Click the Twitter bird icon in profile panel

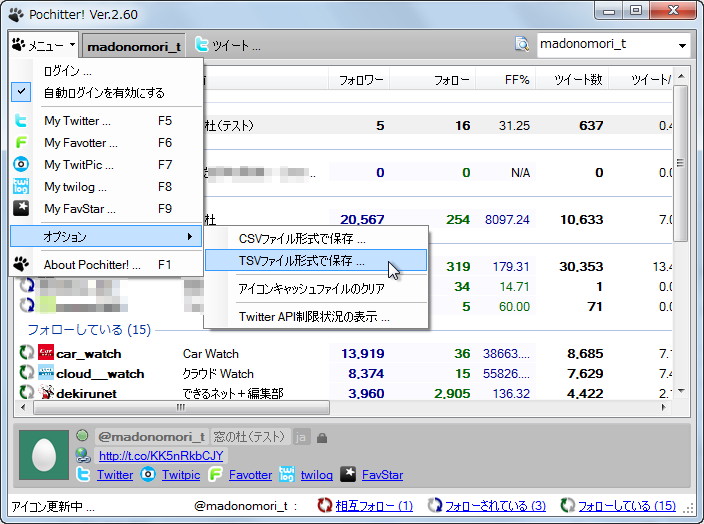(x=84, y=474)
